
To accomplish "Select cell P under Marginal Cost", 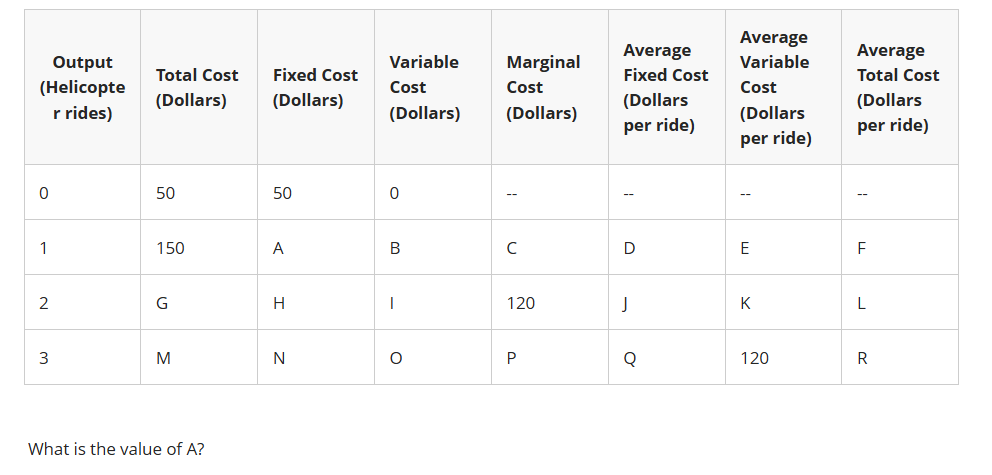I will 512,358.
